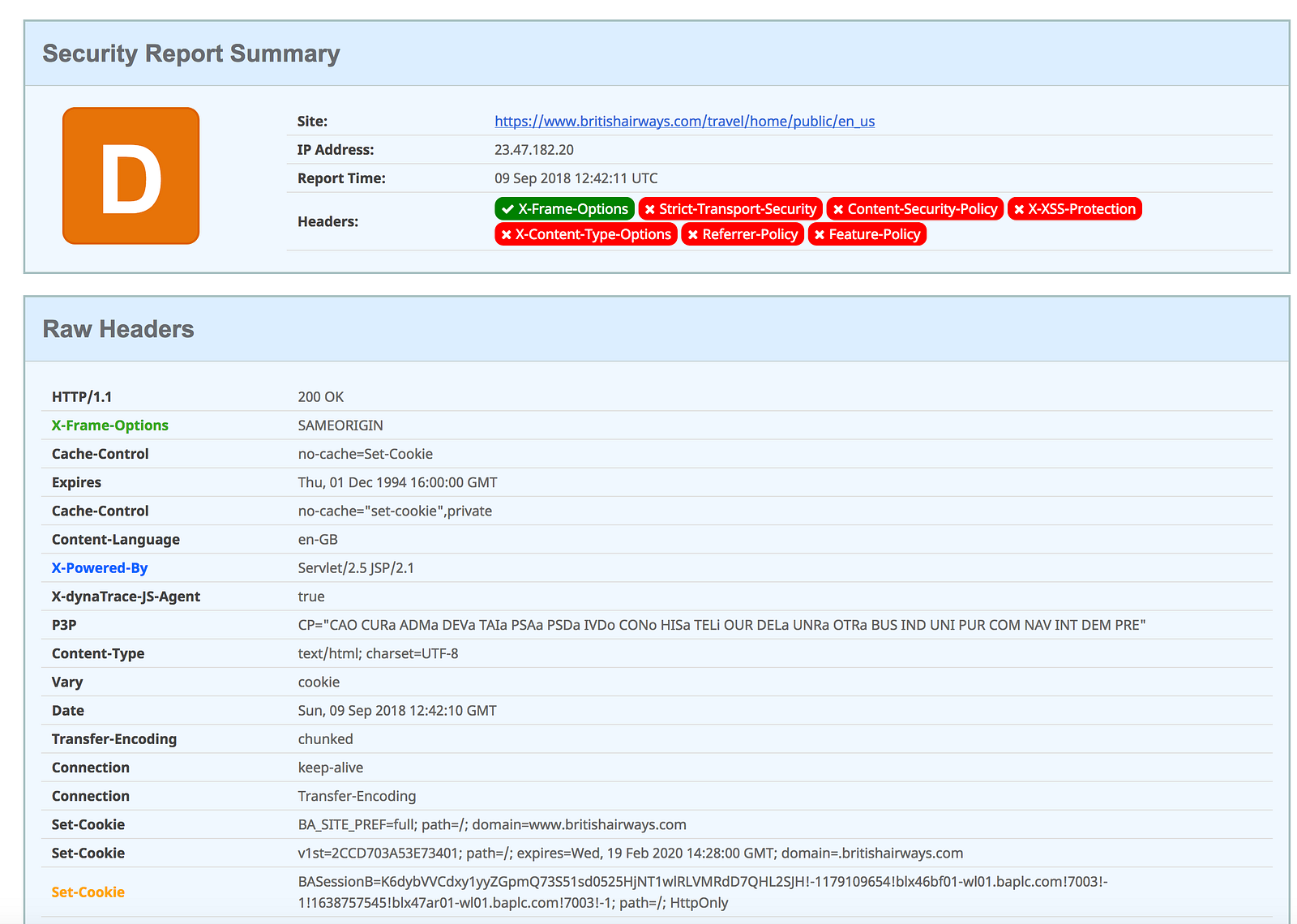Select the no-cache=Set-Cookie value

tap(366, 454)
